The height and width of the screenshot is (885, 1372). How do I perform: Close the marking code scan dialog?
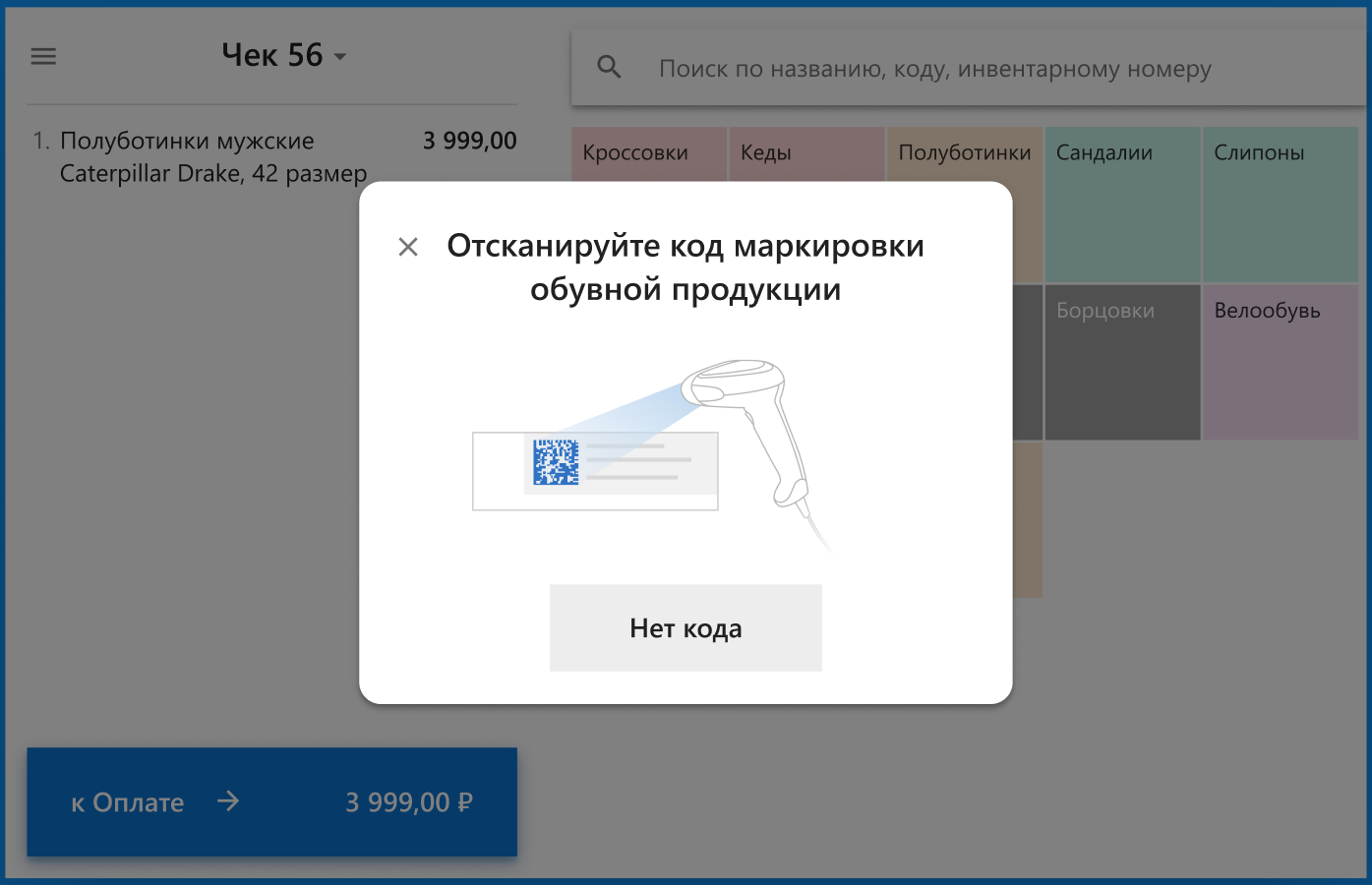pyautogui.click(x=408, y=247)
